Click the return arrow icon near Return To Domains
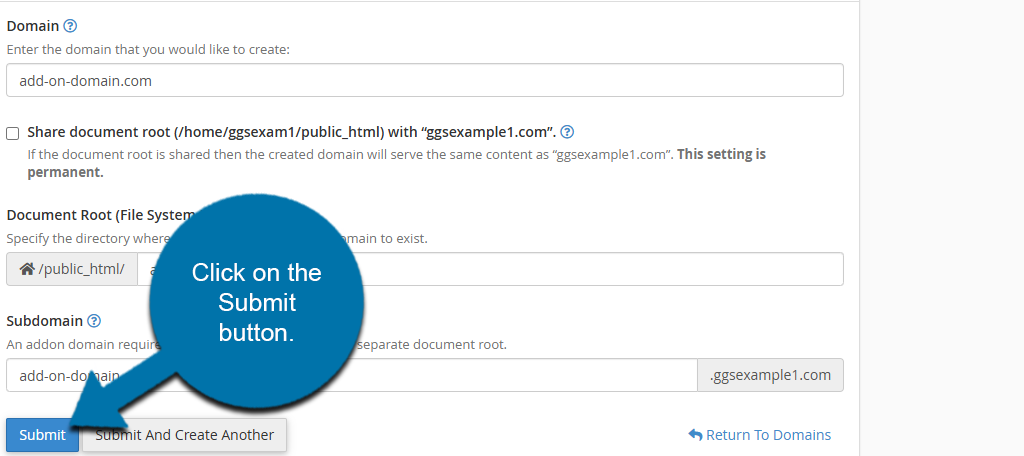1024x456 pixels. [695, 435]
